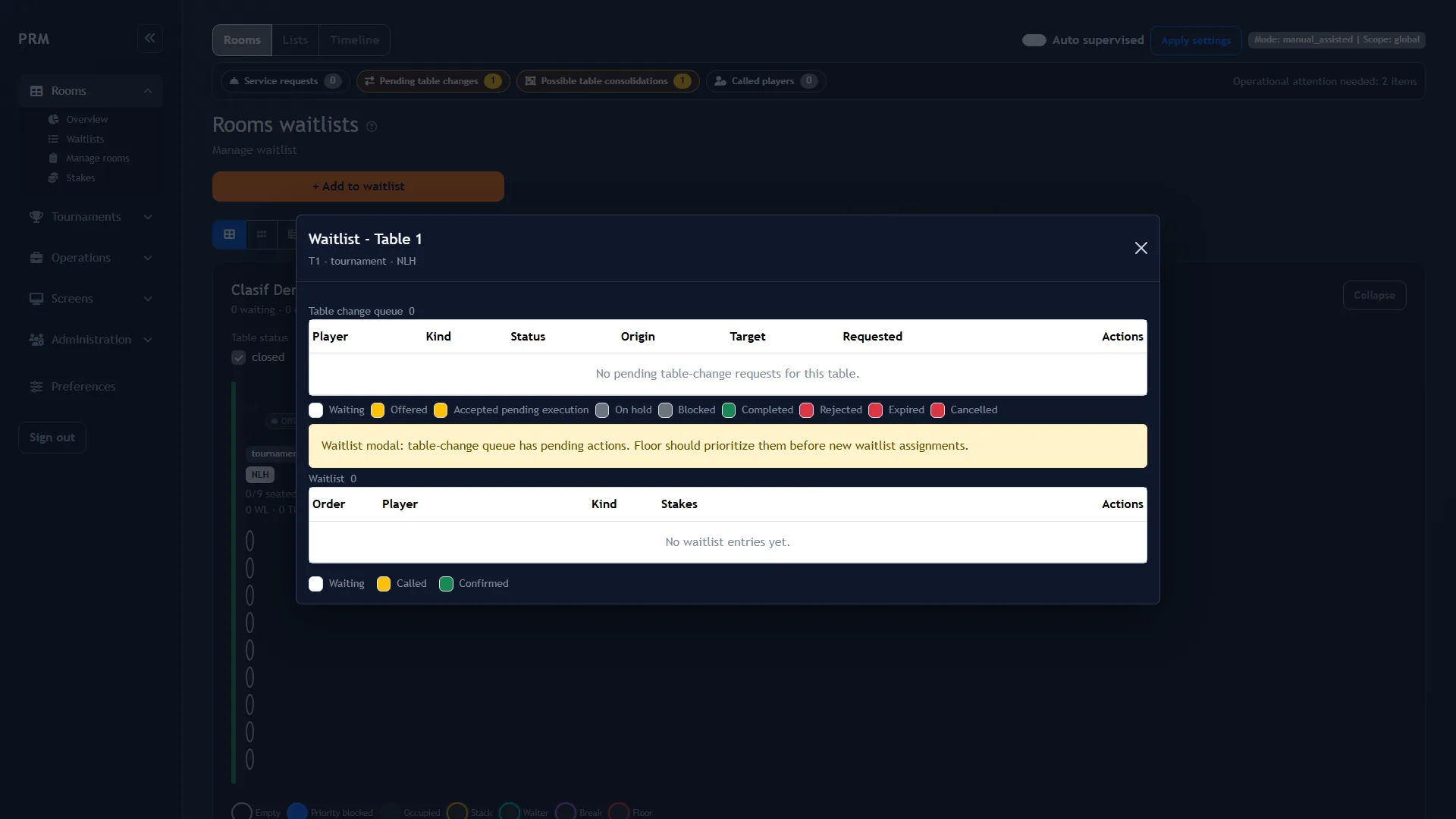This screenshot has width=1456, height=819.
Task: Open Overview pie-chart icon in sidebar
Action: (x=53, y=119)
